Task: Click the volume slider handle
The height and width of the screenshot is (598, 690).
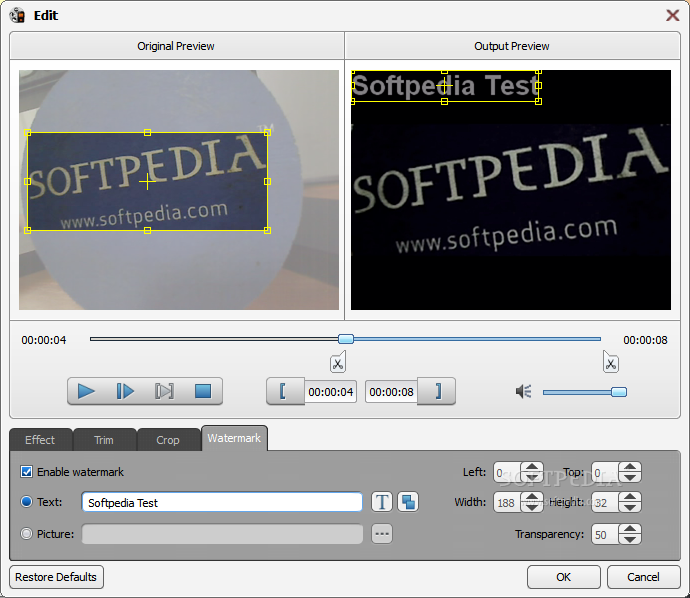Action: [x=619, y=392]
